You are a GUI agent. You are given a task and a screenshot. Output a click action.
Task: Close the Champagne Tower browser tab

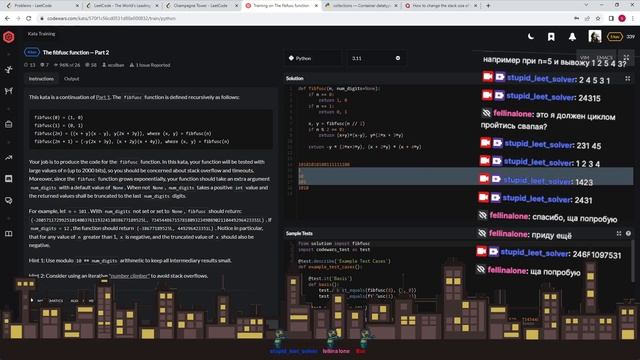[236, 6]
